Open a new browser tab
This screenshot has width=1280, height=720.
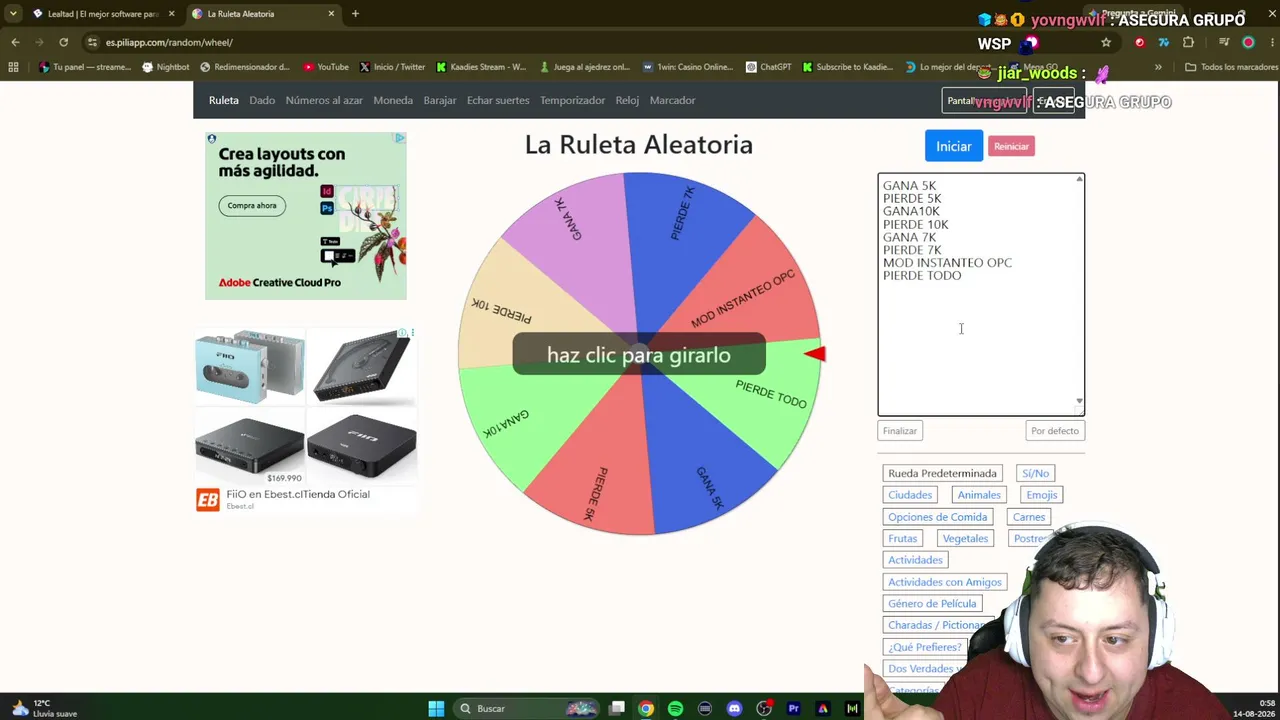pos(355,14)
